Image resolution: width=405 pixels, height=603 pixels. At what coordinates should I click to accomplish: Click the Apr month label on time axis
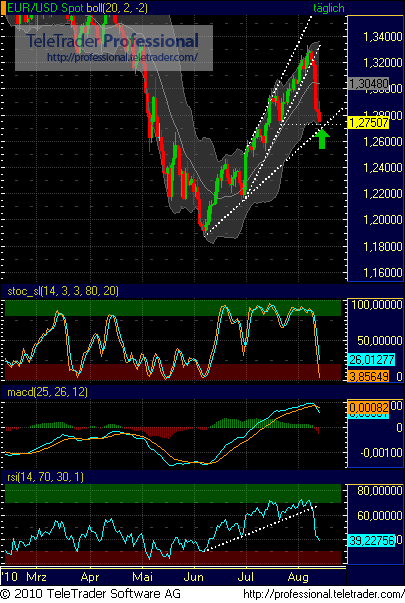[90, 577]
